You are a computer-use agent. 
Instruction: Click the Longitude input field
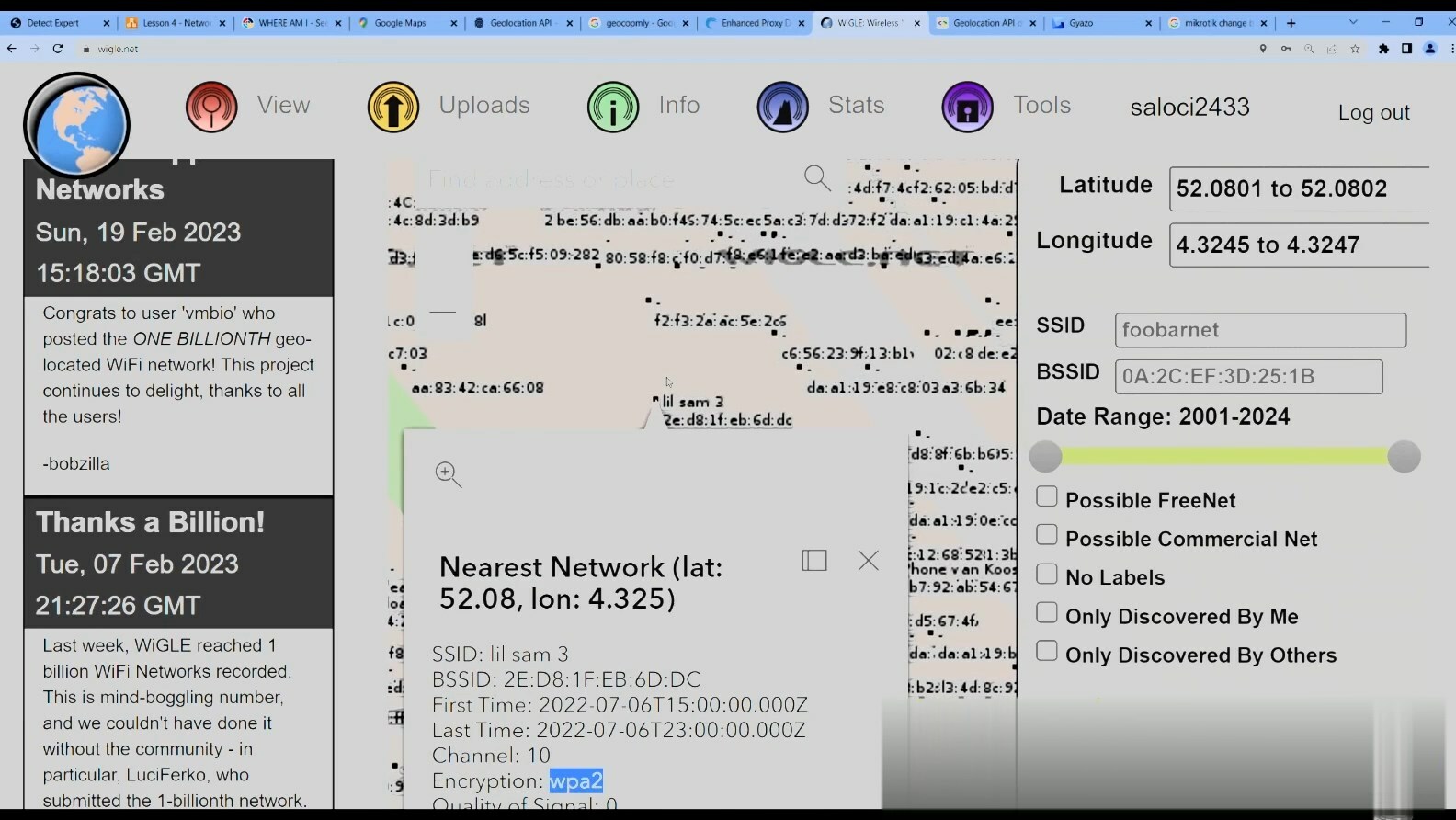click(1299, 245)
